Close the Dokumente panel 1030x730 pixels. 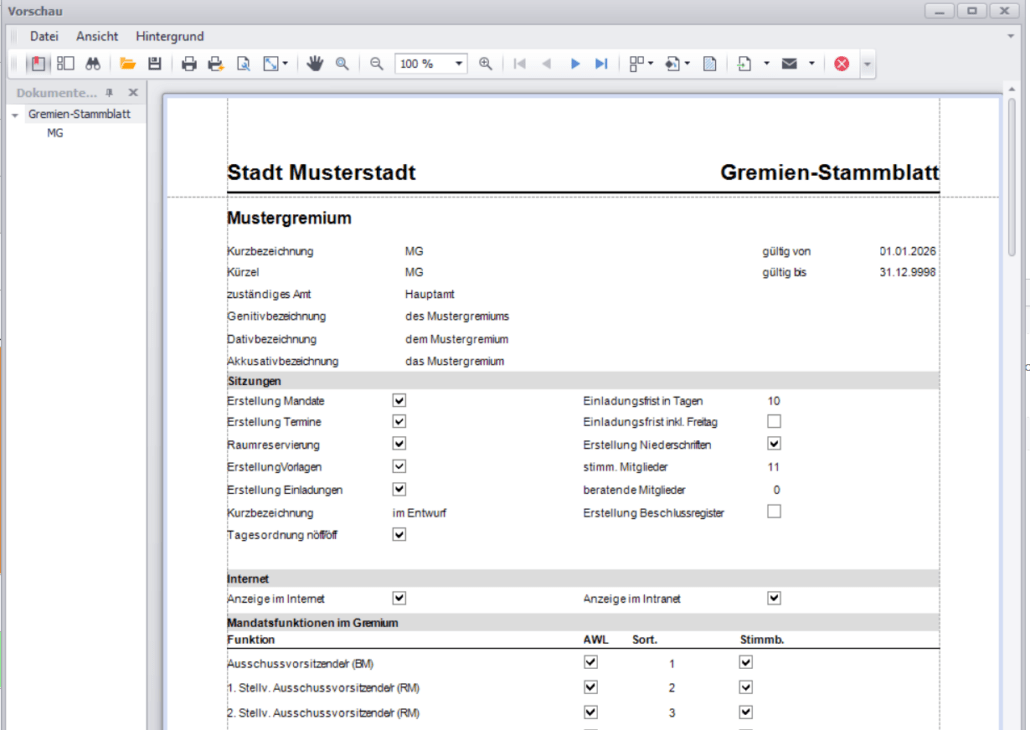[x=133, y=92]
